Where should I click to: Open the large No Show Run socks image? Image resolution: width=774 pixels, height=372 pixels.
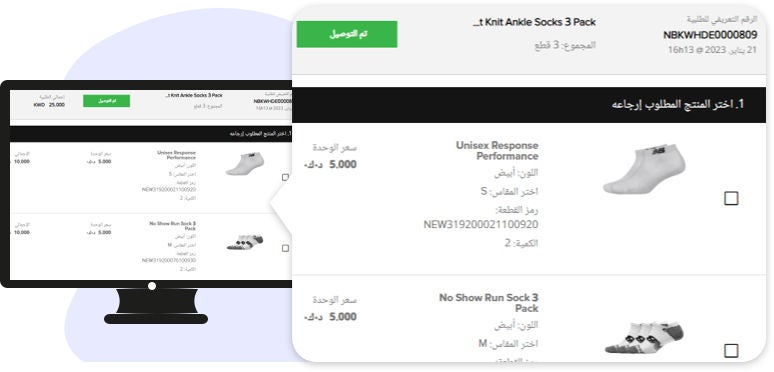pos(644,337)
